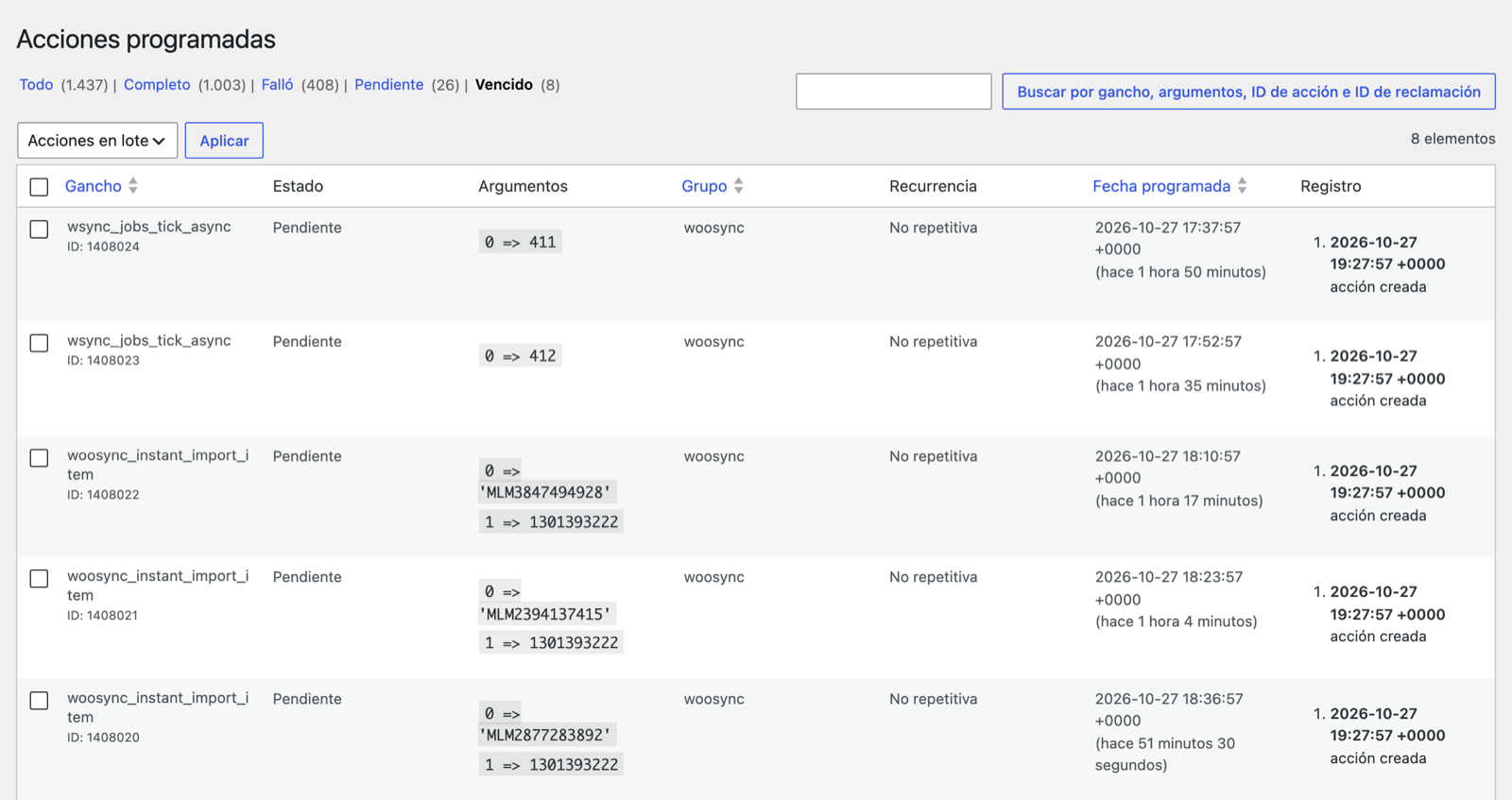This screenshot has width=1512, height=800.
Task: Toggle the select-all checkbox in header
Action: (x=39, y=187)
